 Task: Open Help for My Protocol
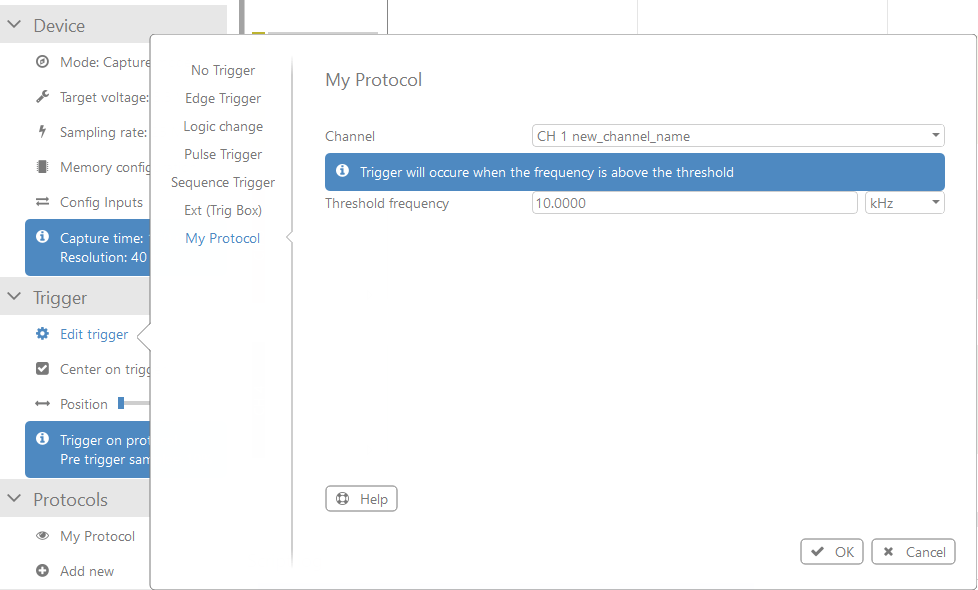pyautogui.click(x=361, y=498)
